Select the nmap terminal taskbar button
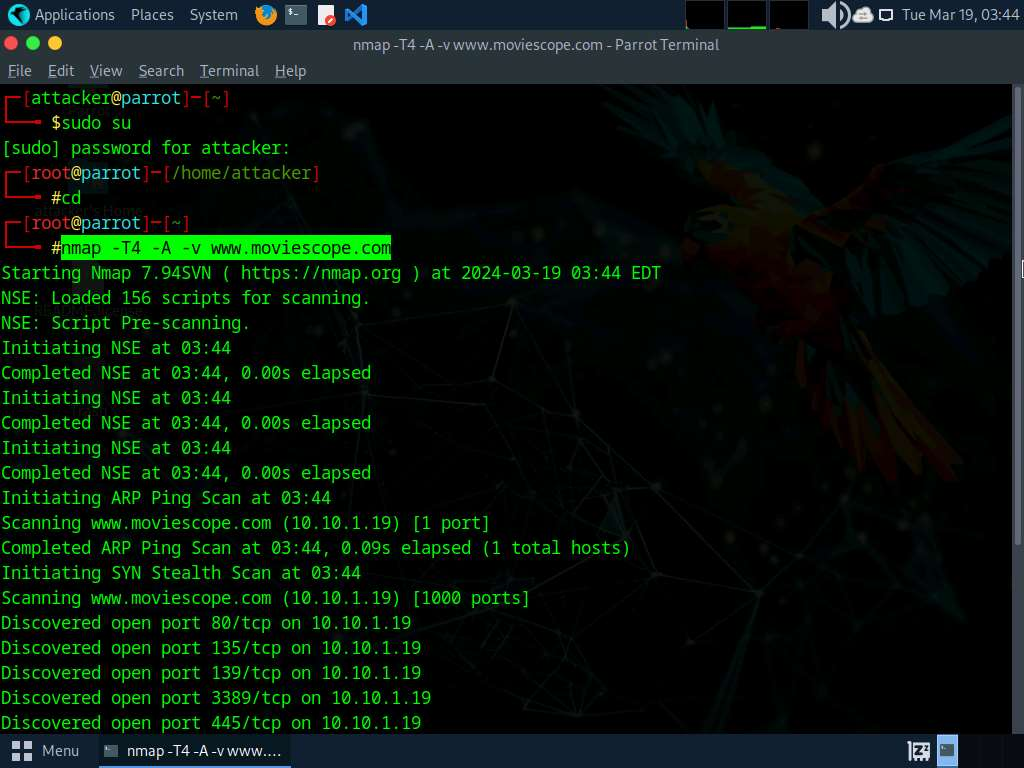 pyautogui.click(x=194, y=750)
